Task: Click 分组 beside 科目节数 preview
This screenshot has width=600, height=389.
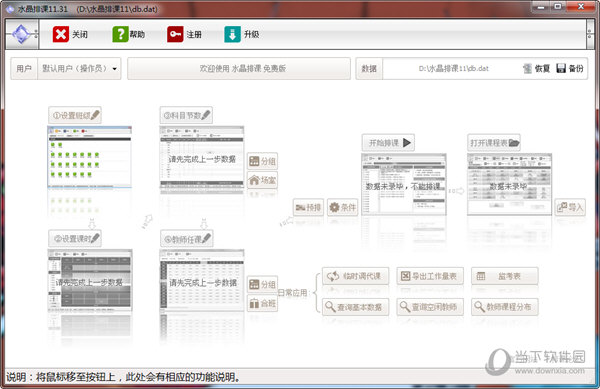Action: tap(262, 161)
